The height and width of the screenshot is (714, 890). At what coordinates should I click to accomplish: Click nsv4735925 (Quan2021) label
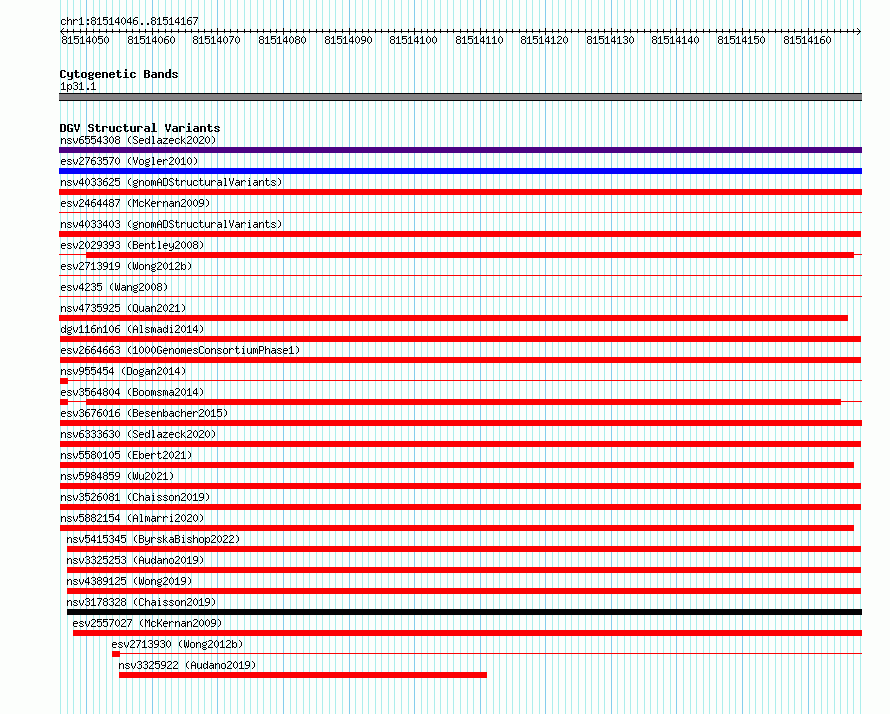123,308
